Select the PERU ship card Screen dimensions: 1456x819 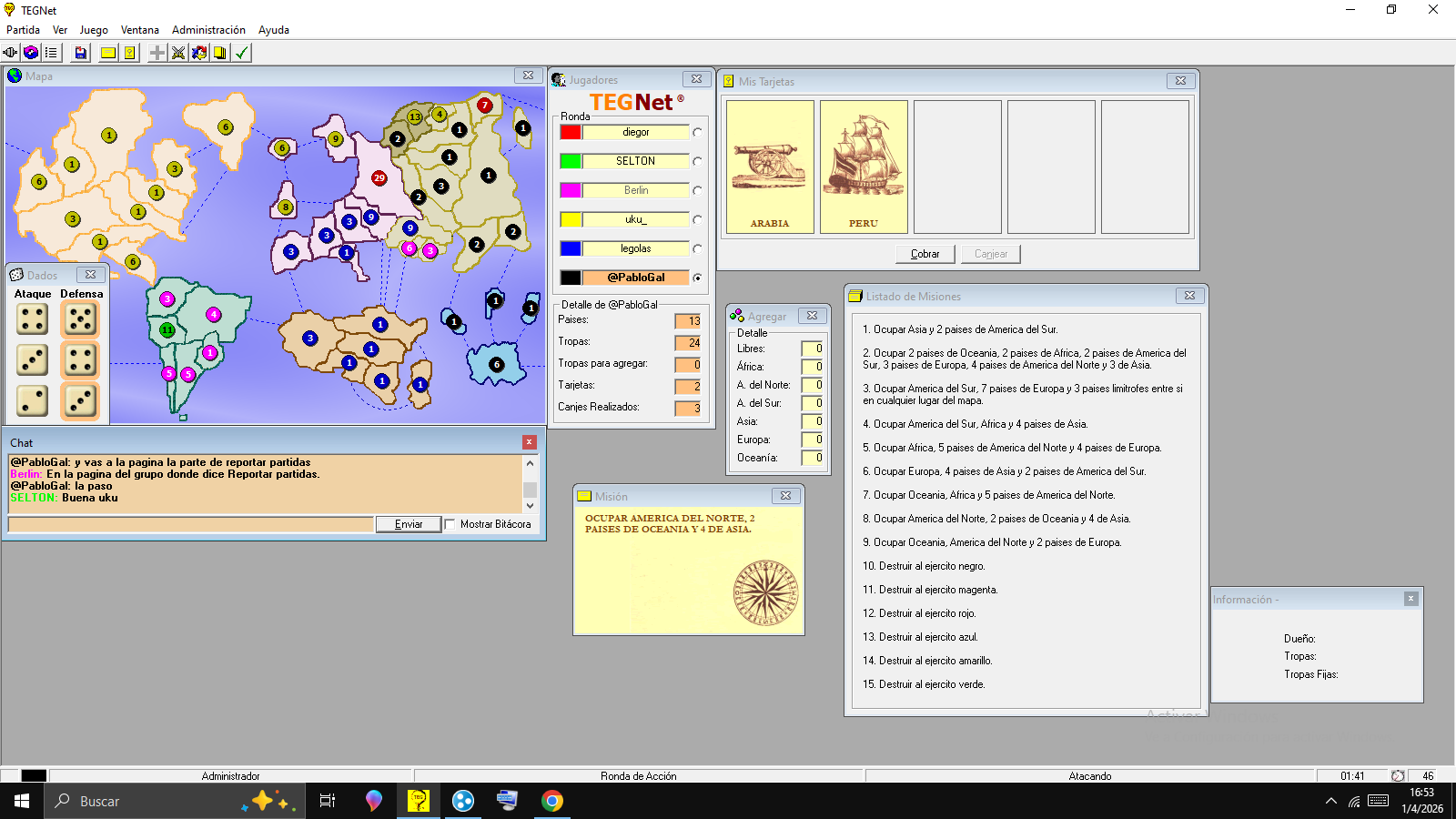tap(864, 167)
